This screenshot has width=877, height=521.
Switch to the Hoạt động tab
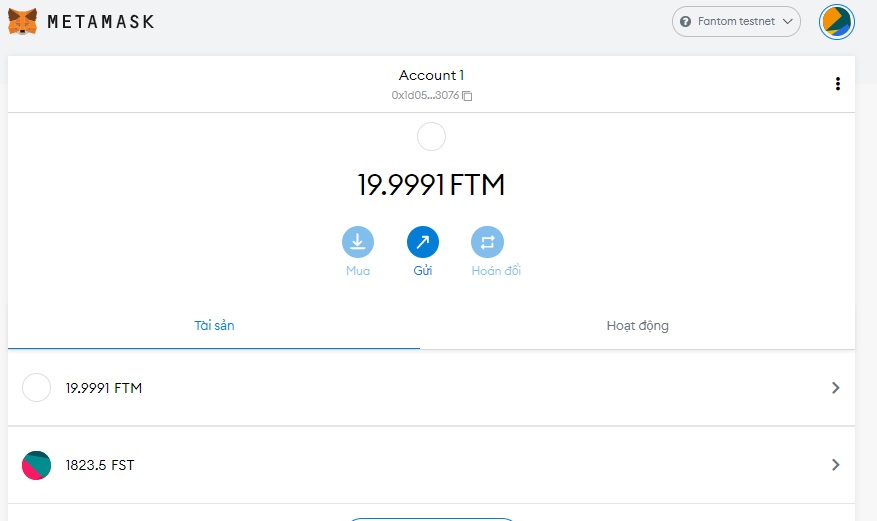[x=638, y=325]
